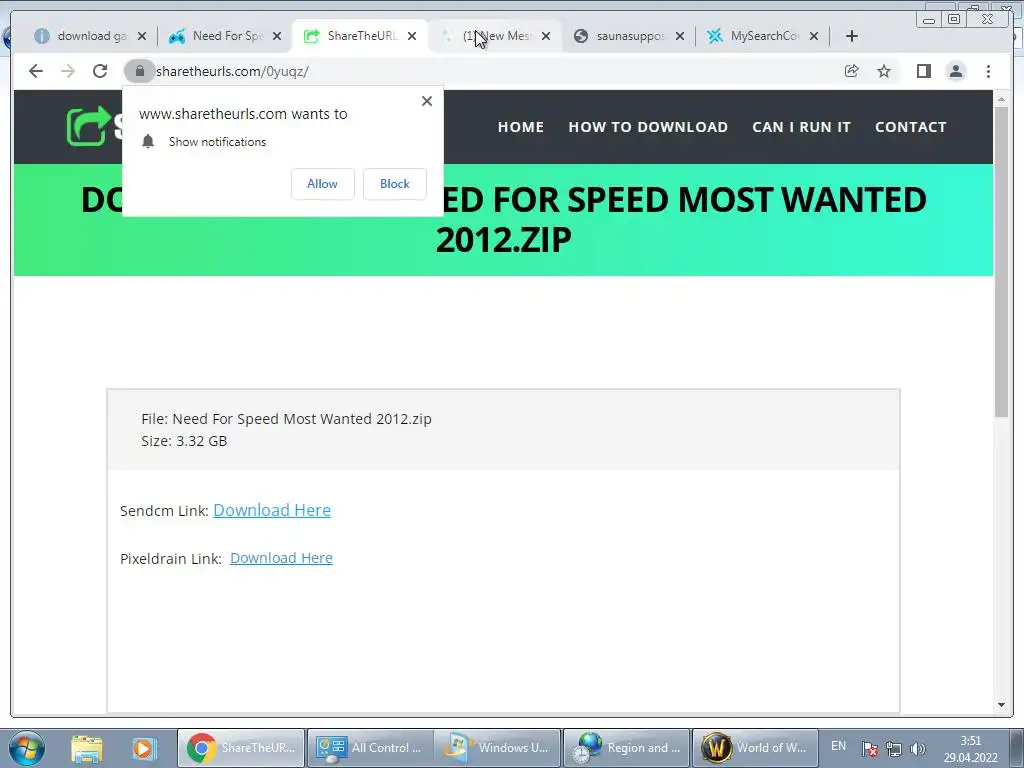The height and width of the screenshot is (768, 1024).
Task: Click the Sendcm Download Here link
Action: (x=272, y=510)
